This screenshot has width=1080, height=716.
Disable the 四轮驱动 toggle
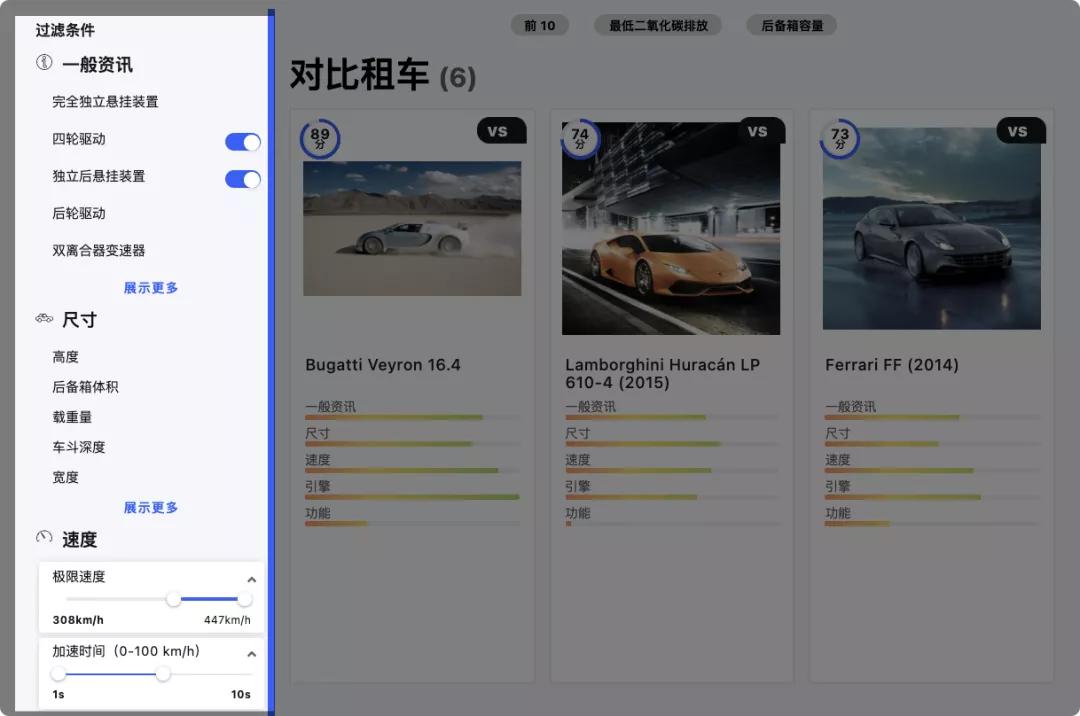pos(243,142)
